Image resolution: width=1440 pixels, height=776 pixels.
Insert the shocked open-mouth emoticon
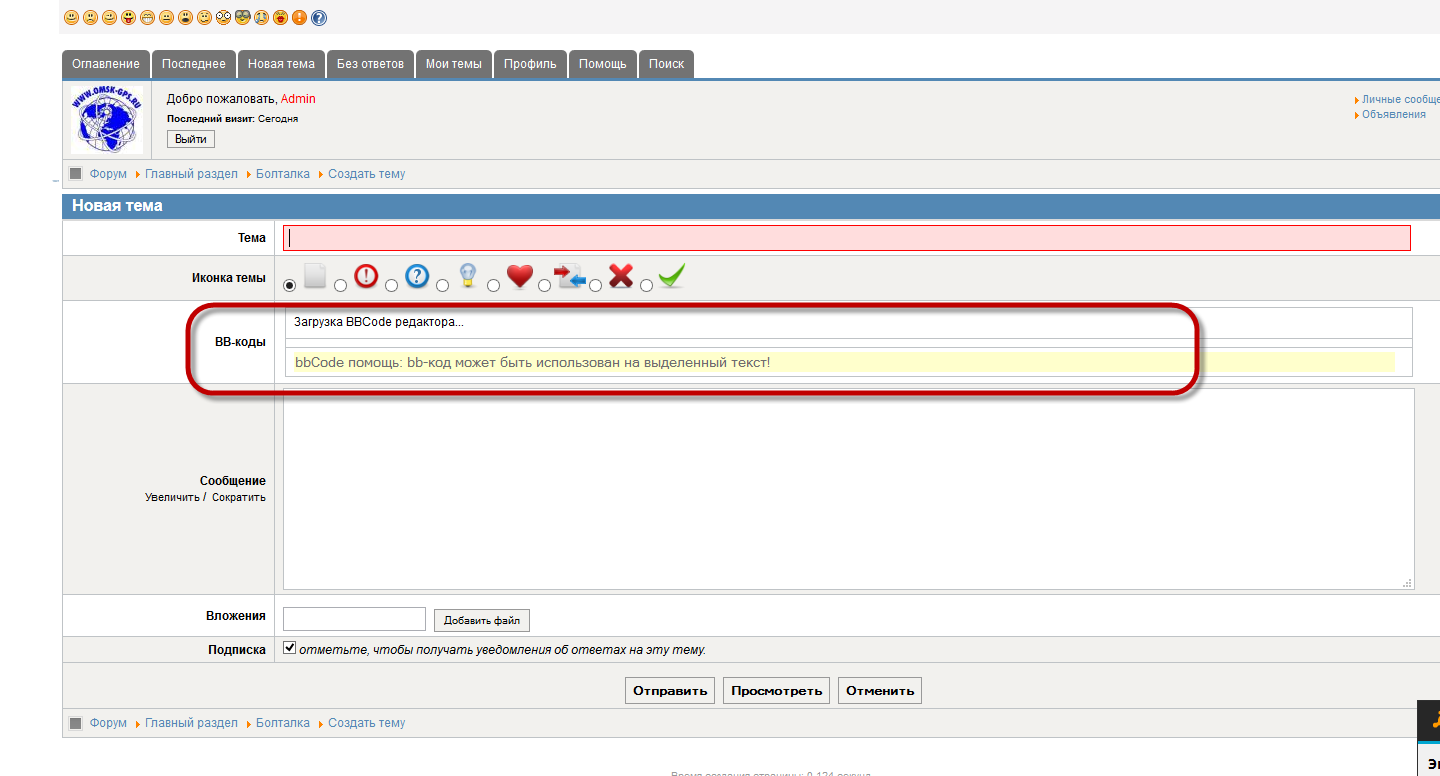point(185,18)
